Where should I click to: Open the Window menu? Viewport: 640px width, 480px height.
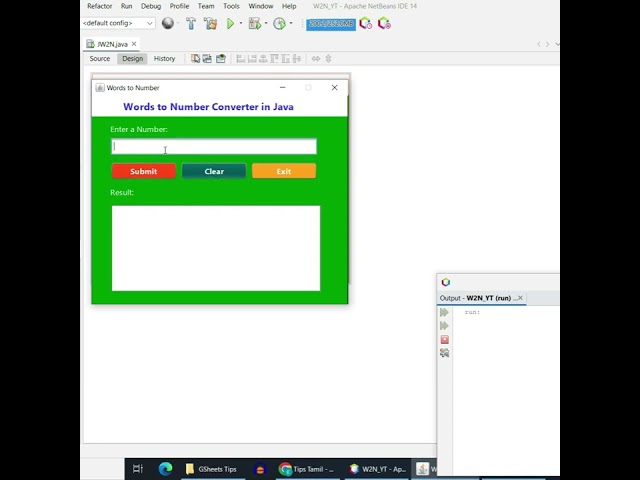[x=261, y=6]
